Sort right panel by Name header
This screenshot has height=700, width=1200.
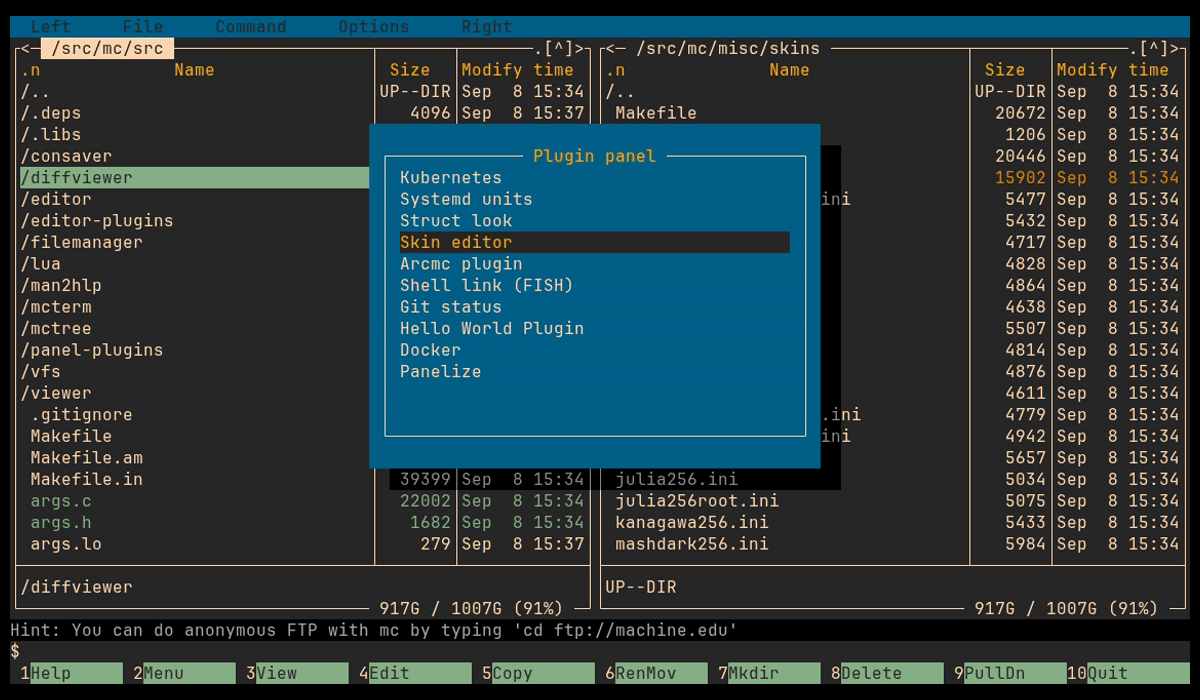pos(789,70)
